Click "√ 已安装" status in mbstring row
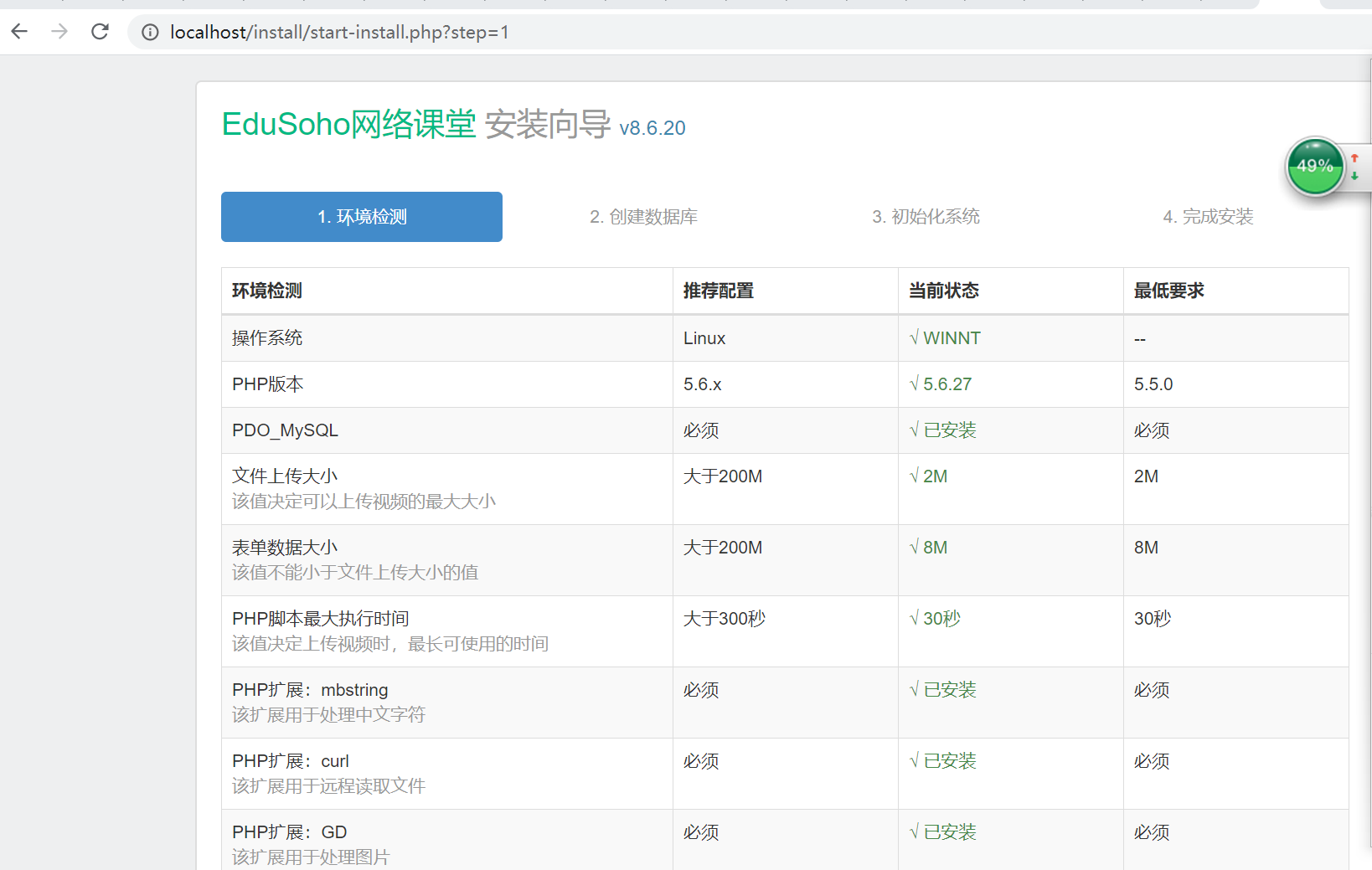 (x=943, y=690)
